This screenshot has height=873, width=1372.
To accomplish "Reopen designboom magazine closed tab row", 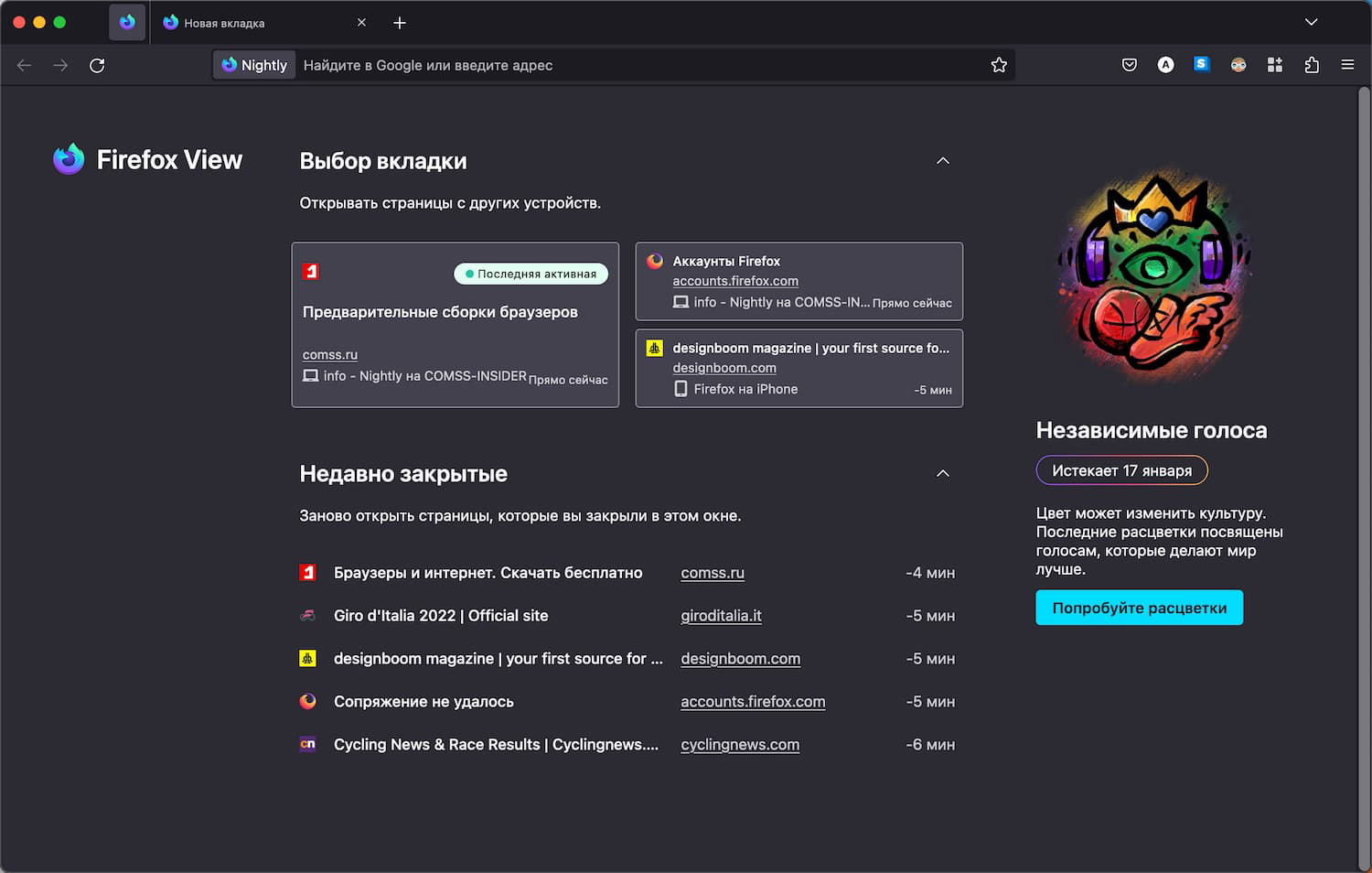I will (627, 659).
